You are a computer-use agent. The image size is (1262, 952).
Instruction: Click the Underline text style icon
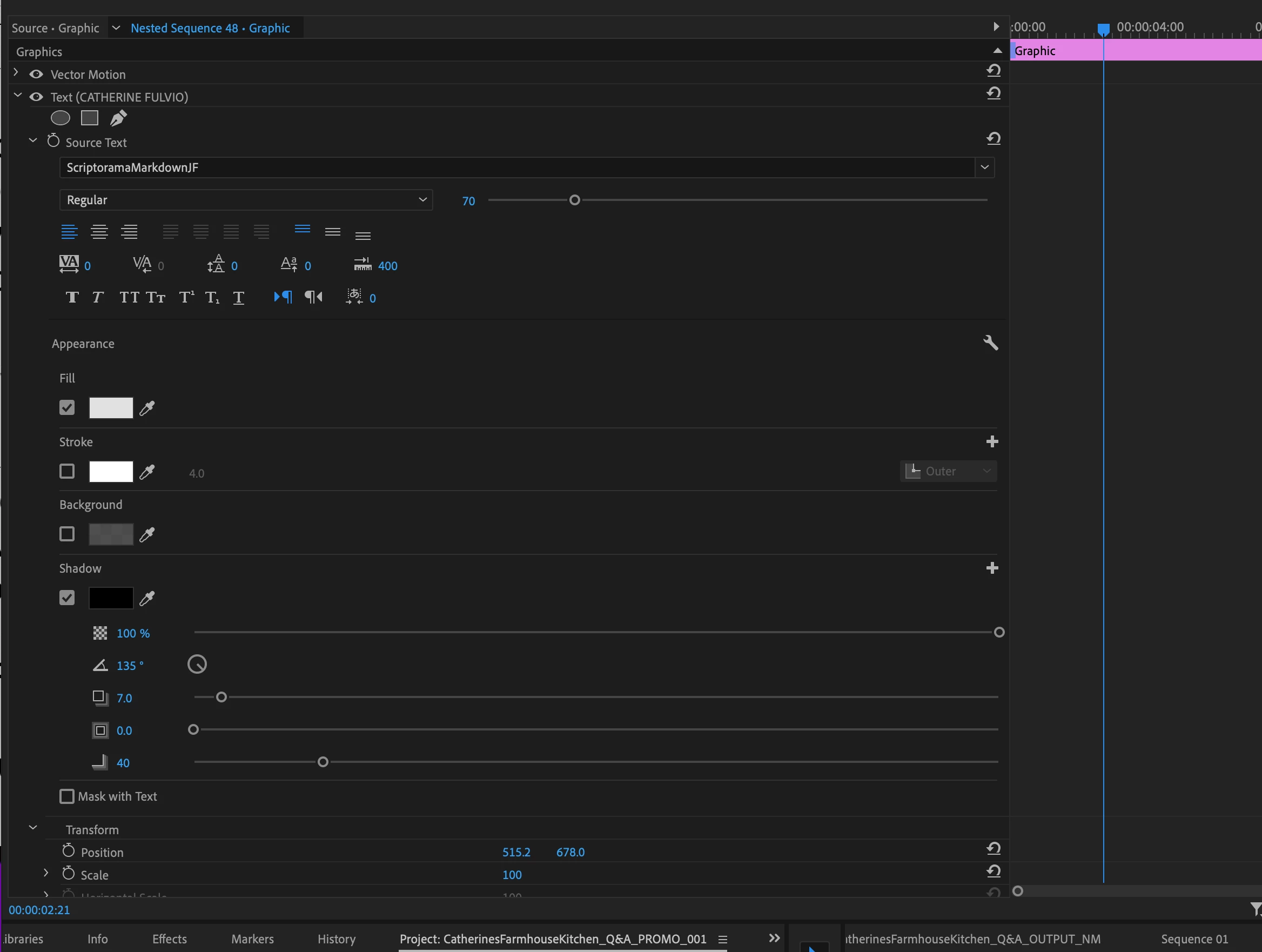pyautogui.click(x=238, y=297)
